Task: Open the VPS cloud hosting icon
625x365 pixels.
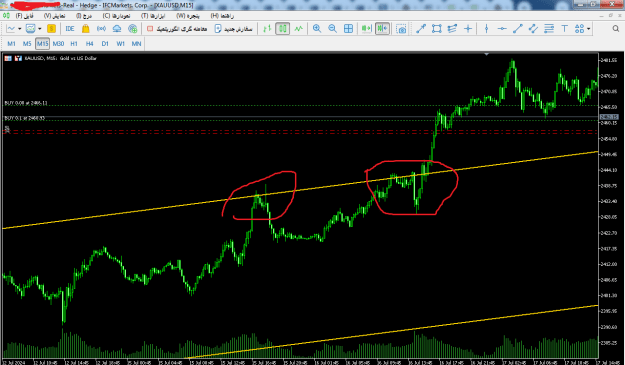Action: pos(117,29)
